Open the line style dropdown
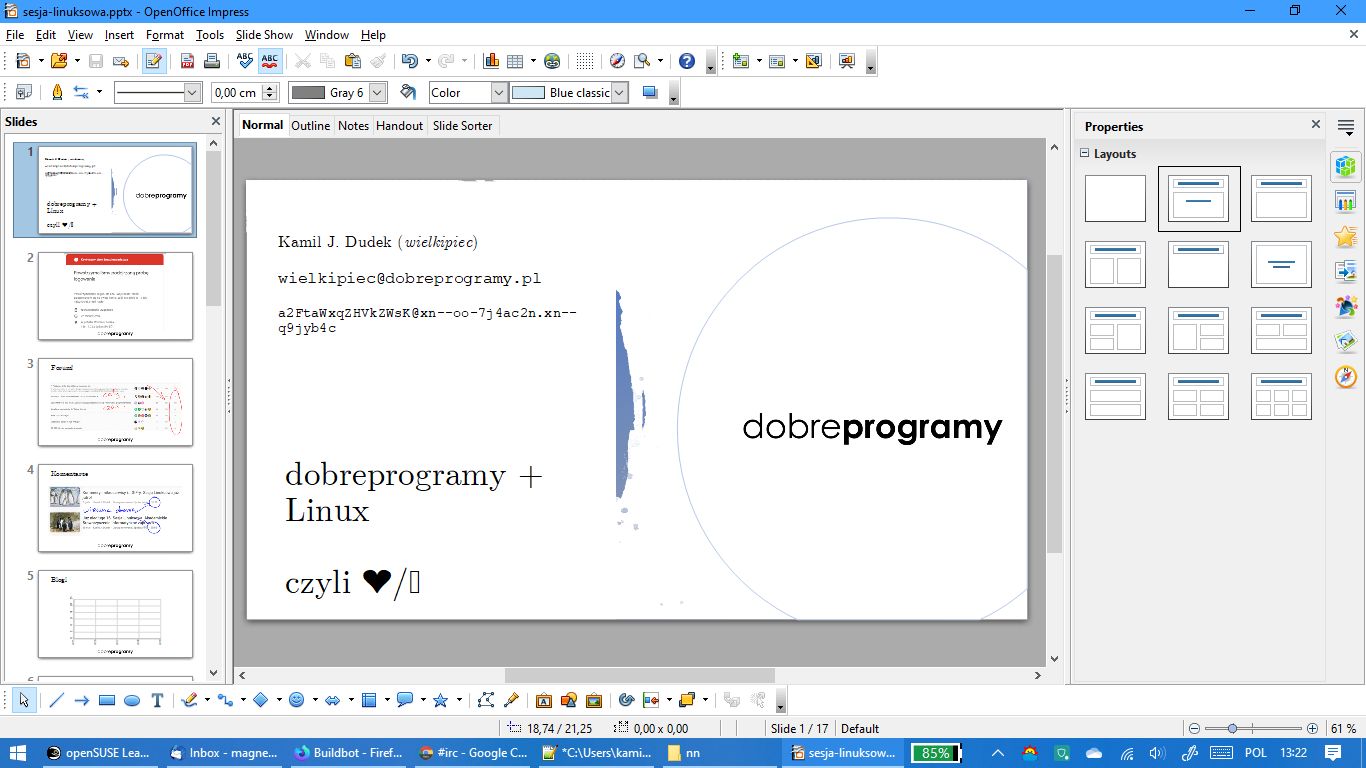 pyautogui.click(x=193, y=92)
